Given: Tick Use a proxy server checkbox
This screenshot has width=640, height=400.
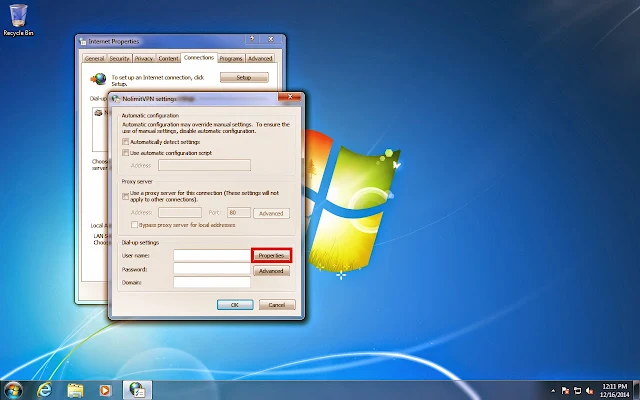Looking at the screenshot, I should pyautogui.click(x=125, y=196).
